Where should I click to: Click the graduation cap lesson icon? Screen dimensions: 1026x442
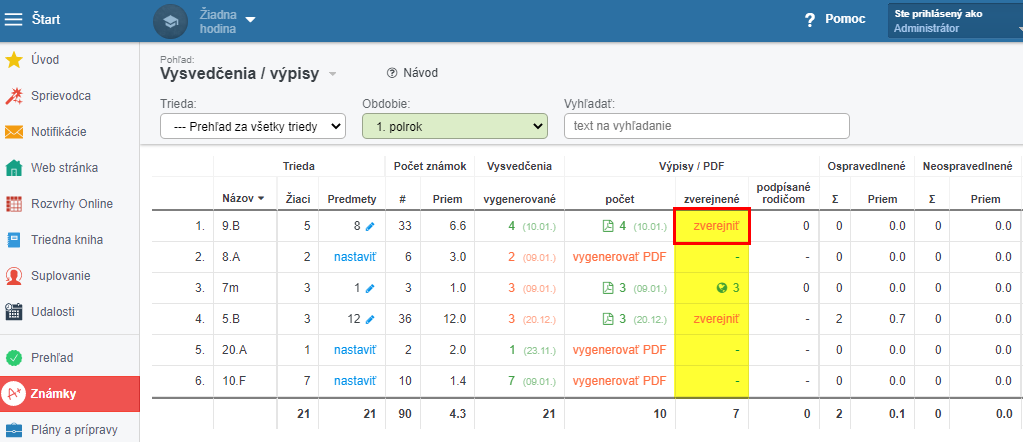170,22
